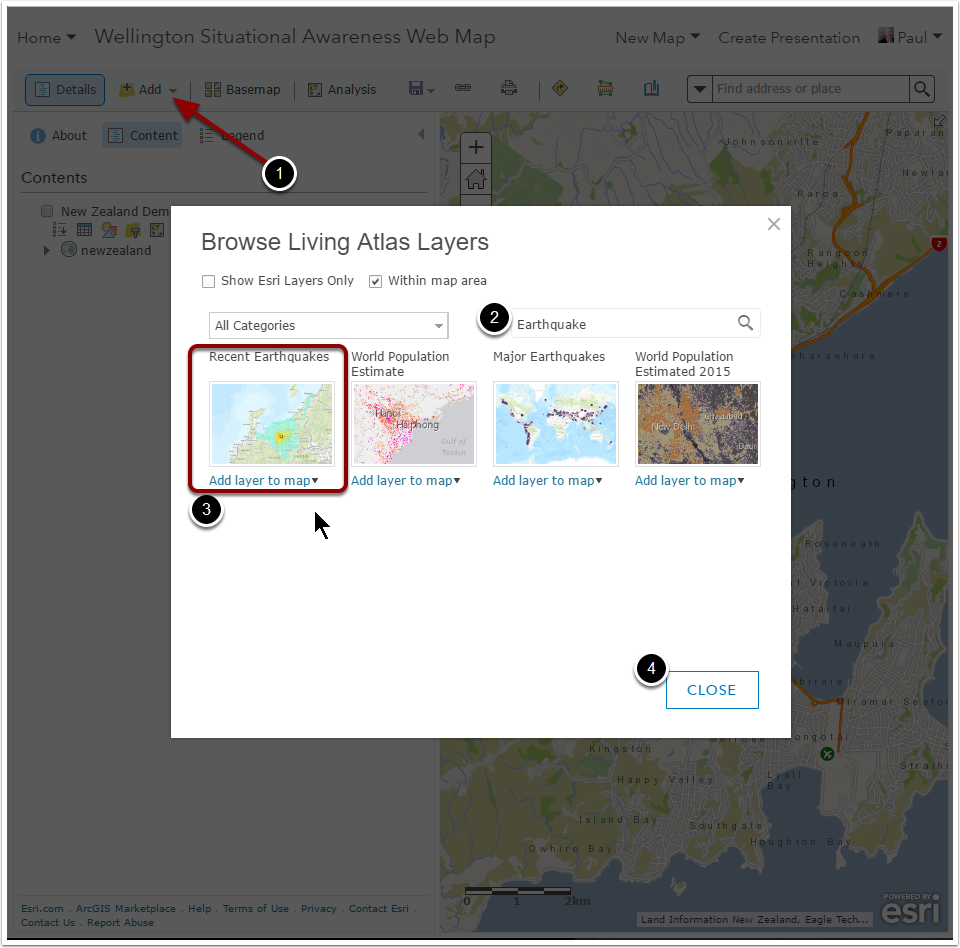Image resolution: width=960 pixels, height=948 pixels.
Task: Click the Major Earthquakes thumbnail
Action: pos(556,424)
